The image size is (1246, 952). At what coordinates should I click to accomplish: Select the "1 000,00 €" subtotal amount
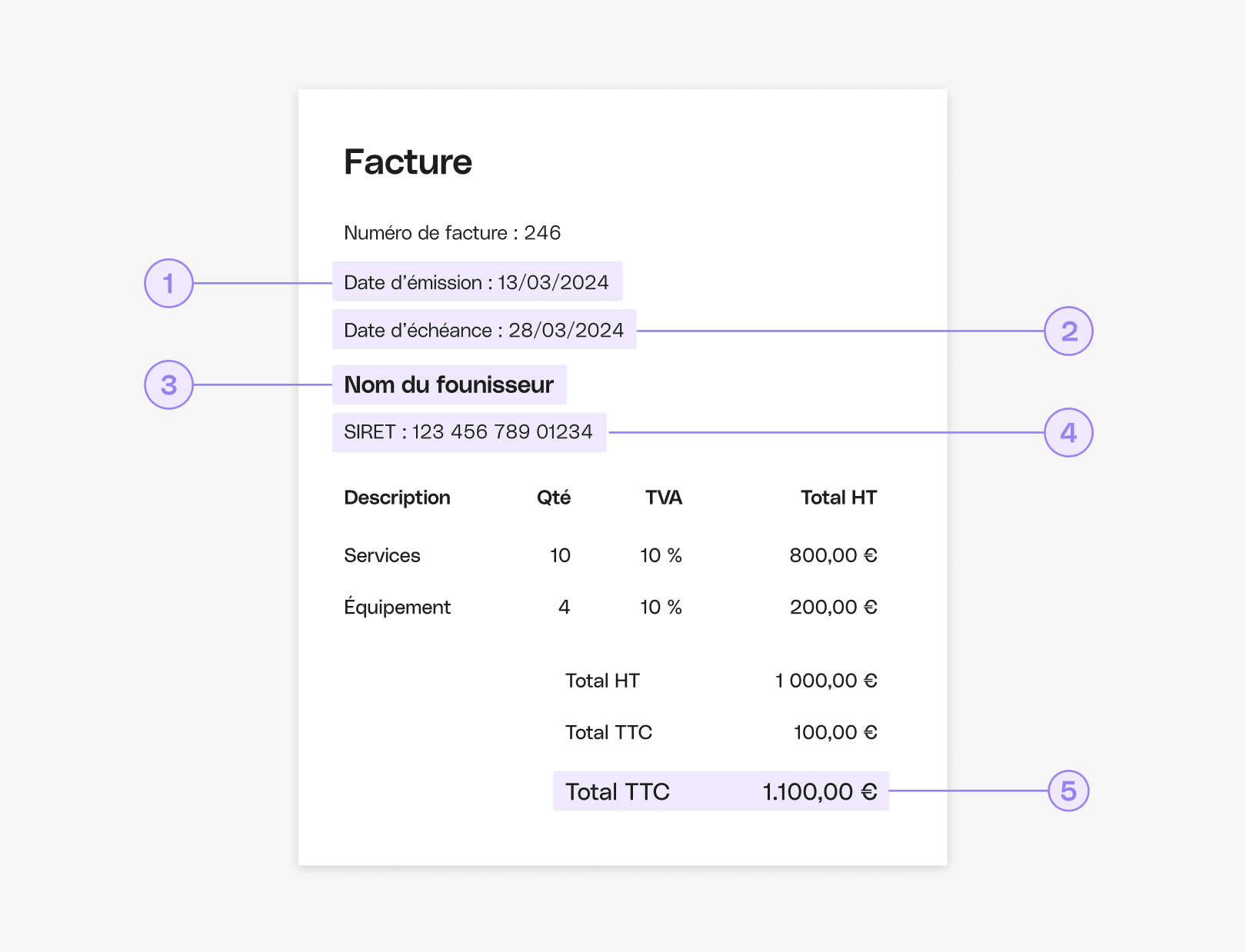point(826,681)
